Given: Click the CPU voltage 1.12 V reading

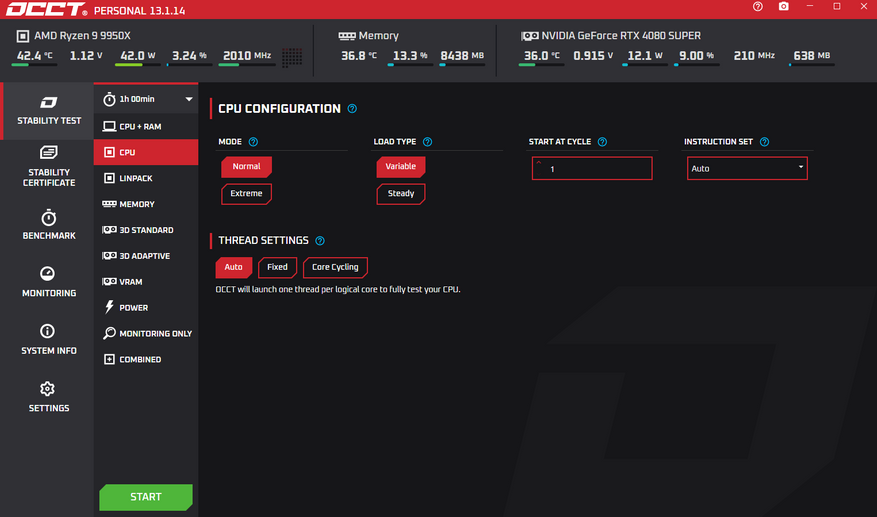Looking at the screenshot, I should point(86,56).
